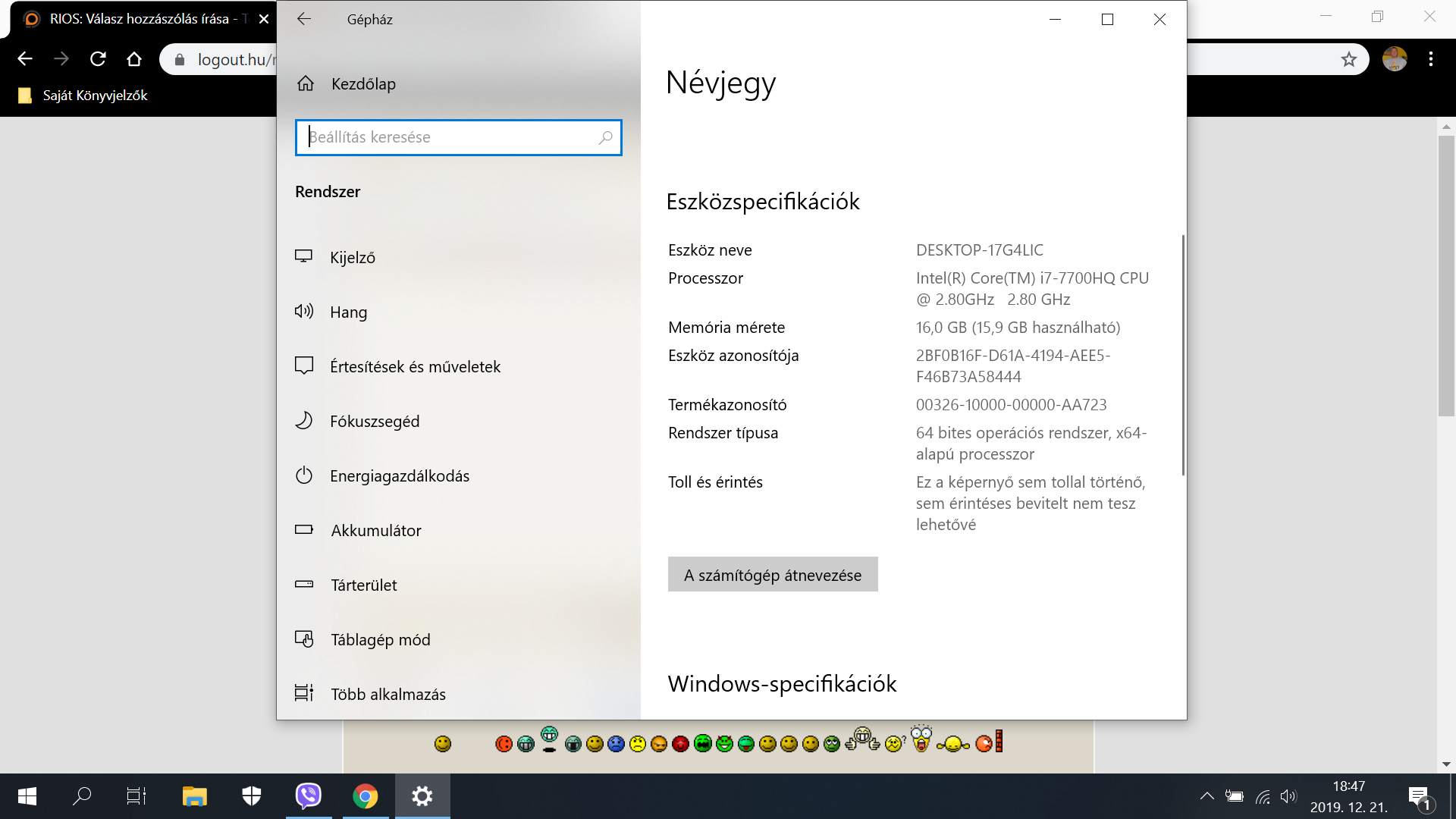This screenshot has height=819, width=1456.
Task: Open Fókuszsegéd settings
Action: [x=374, y=422]
